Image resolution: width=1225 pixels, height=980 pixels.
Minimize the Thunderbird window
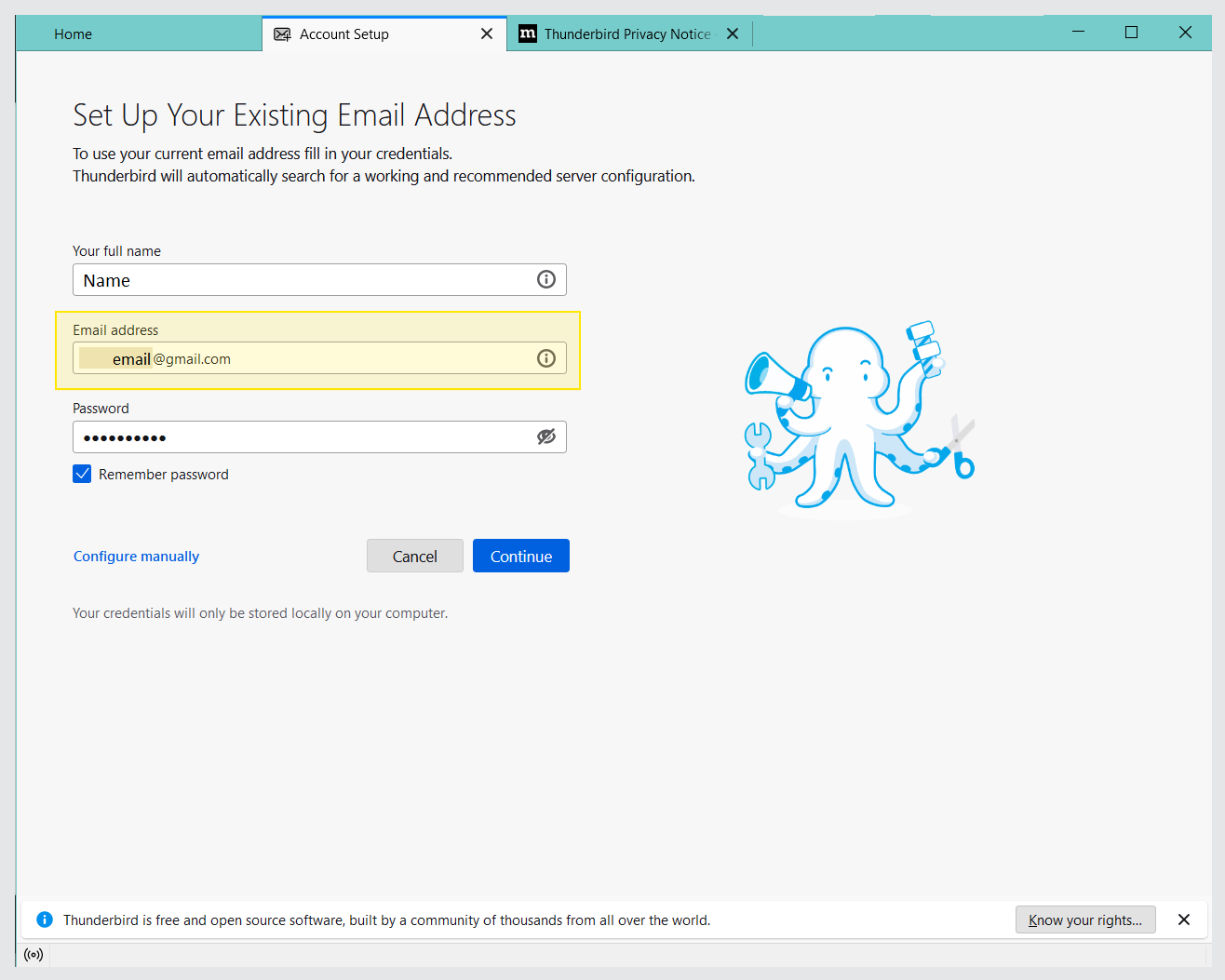click(1078, 32)
